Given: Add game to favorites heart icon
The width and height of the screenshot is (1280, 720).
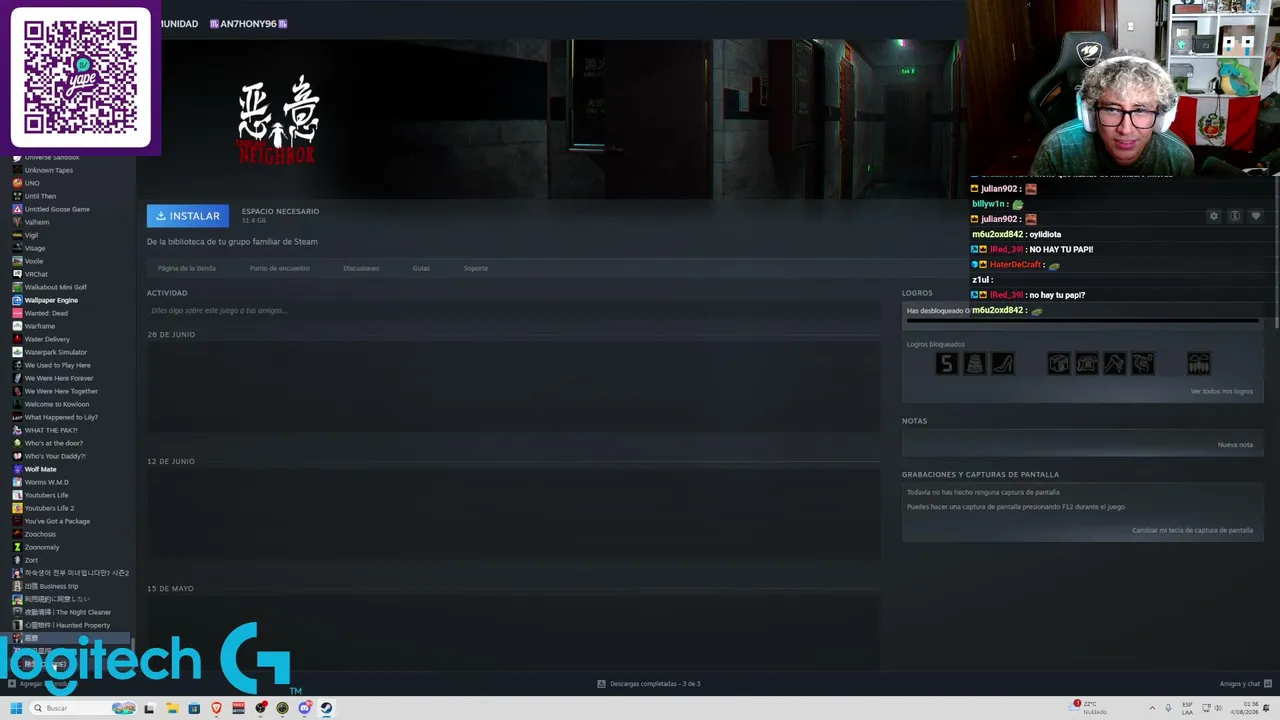Looking at the screenshot, I should [1256, 216].
